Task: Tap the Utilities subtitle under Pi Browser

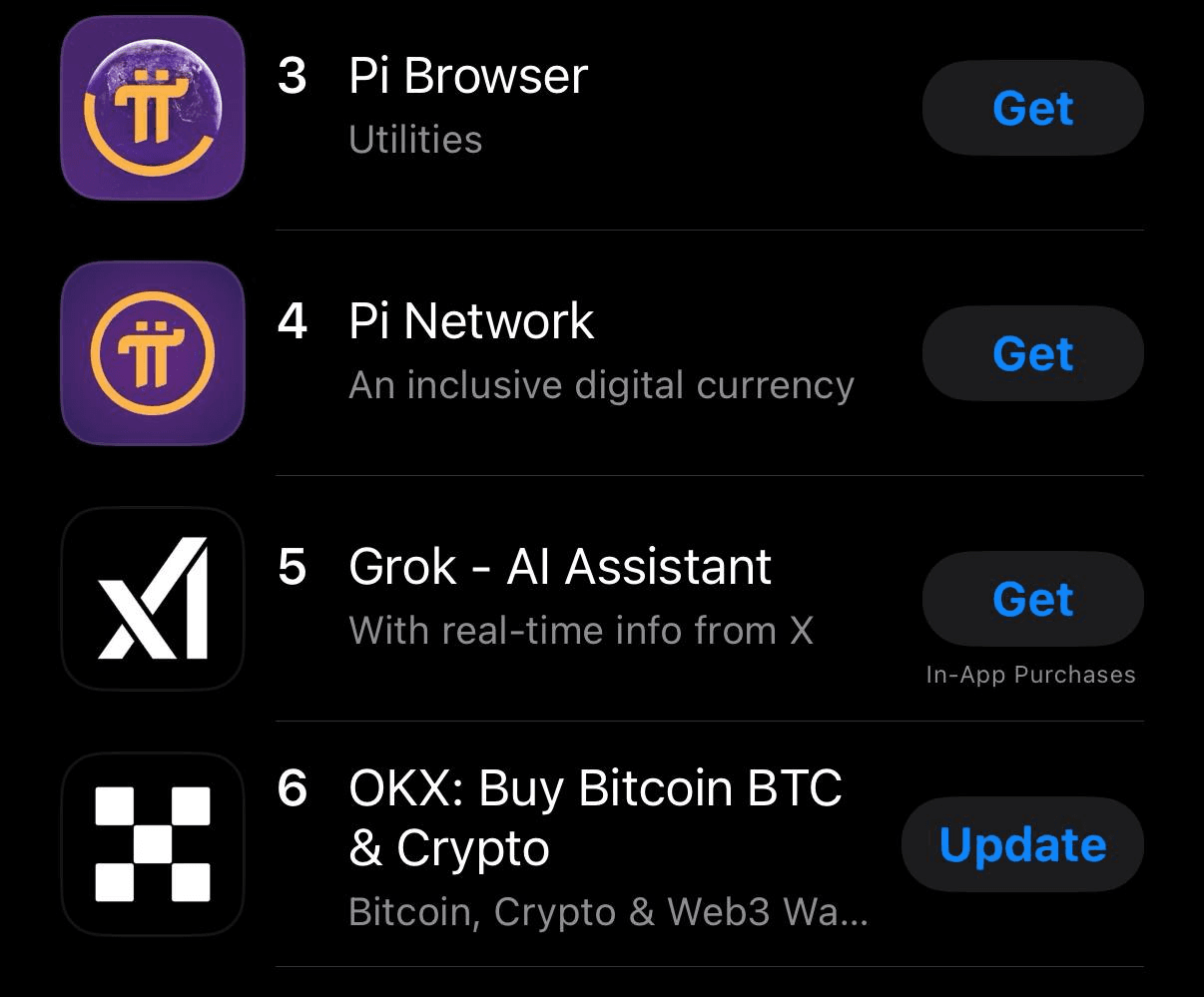Action: pos(415,140)
